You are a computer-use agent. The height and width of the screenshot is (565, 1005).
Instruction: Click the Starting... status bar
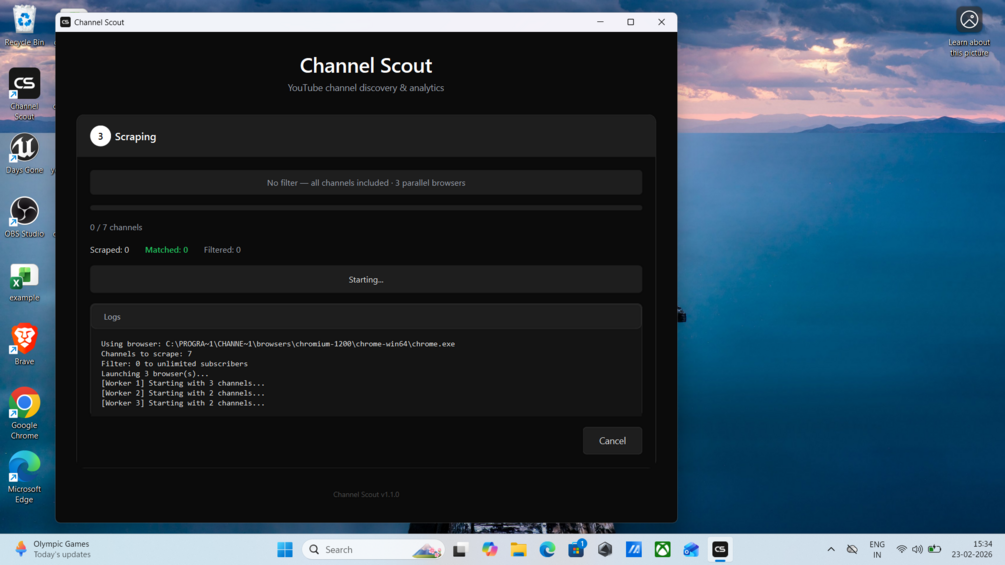pyautogui.click(x=366, y=279)
